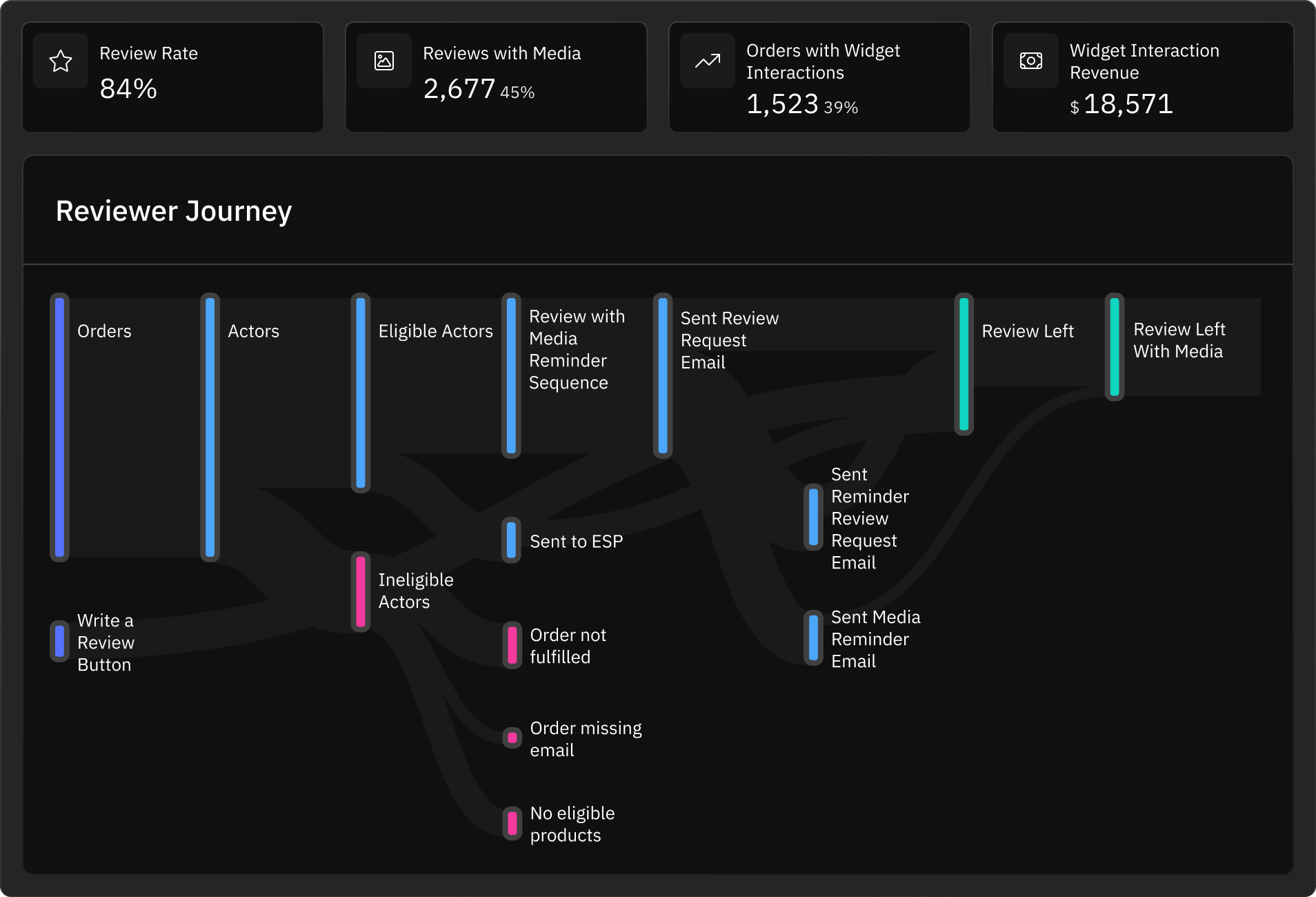
Task: Click the Sent Reminder Review Request Email node
Action: tap(814, 517)
